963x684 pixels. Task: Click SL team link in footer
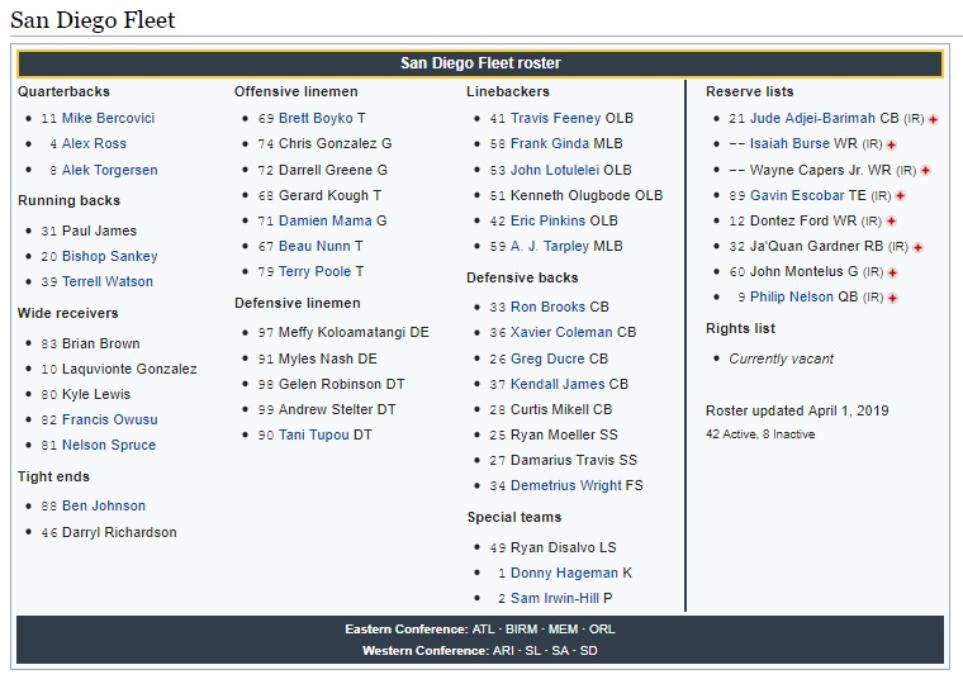pos(533,651)
